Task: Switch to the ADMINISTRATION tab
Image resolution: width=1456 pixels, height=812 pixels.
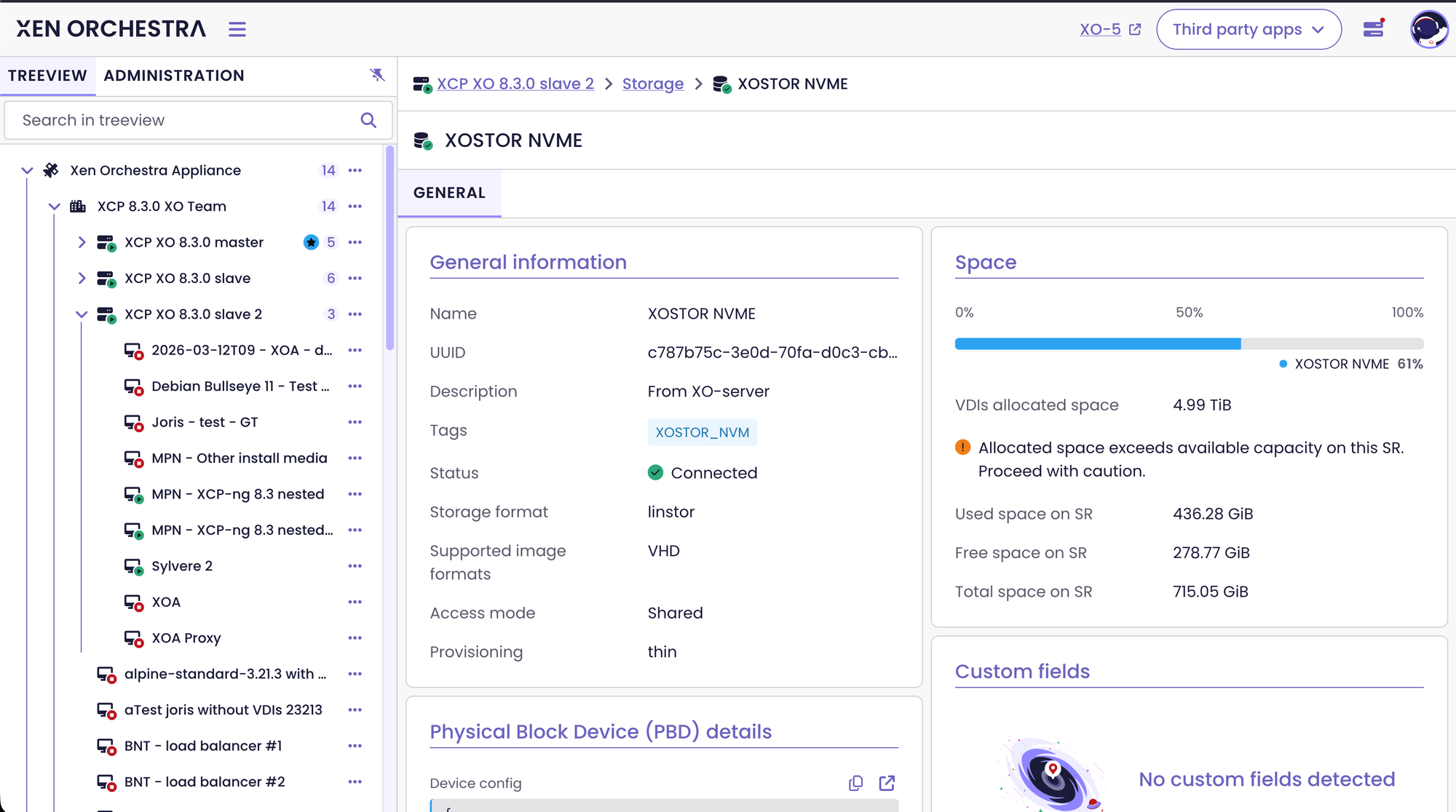Action: pyautogui.click(x=174, y=76)
